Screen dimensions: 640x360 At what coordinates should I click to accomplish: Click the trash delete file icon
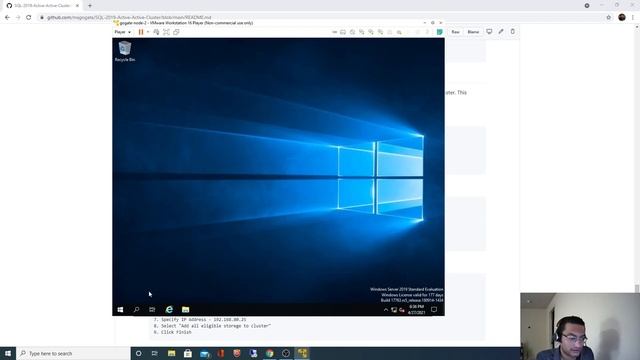coord(513,31)
